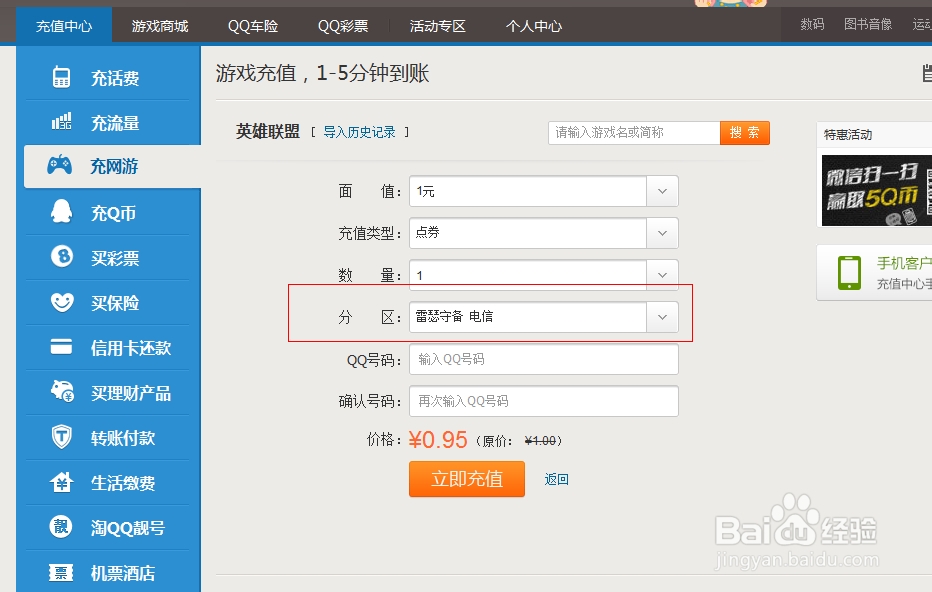932x592 pixels.
Task: Click the credit card icon
Action: [x=61, y=347]
